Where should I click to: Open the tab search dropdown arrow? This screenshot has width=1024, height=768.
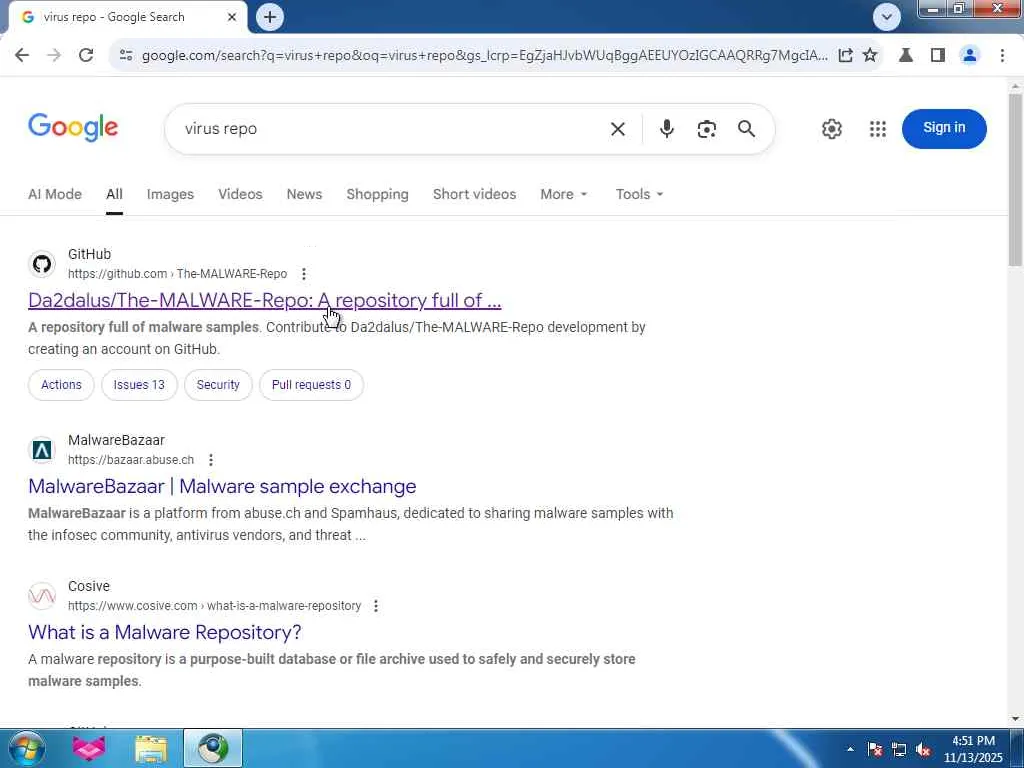click(x=886, y=17)
